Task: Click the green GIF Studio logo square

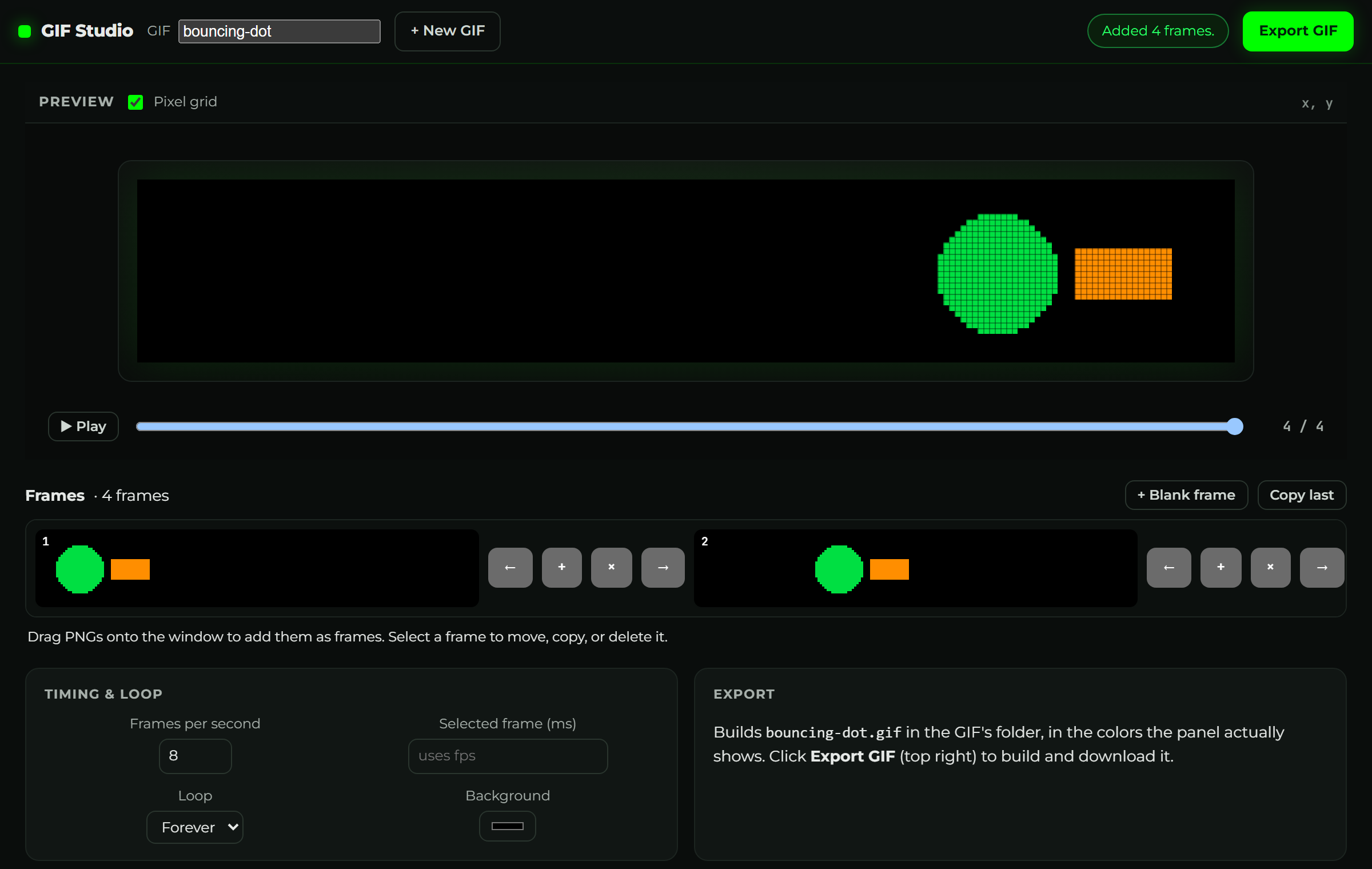Action: pos(25,31)
